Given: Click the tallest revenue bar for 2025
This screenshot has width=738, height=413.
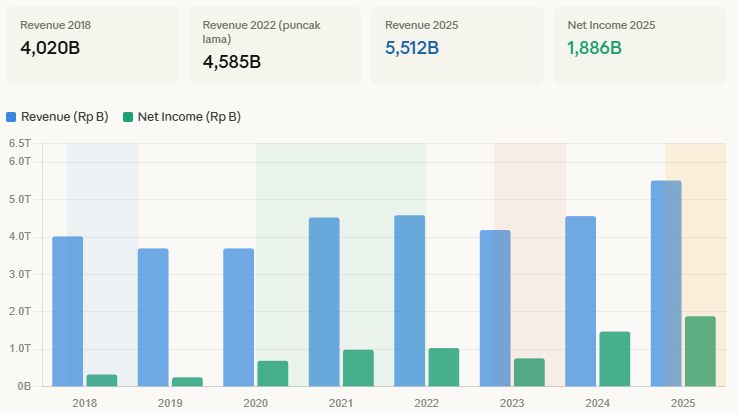Looking at the screenshot, I should (x=666, y=283).
